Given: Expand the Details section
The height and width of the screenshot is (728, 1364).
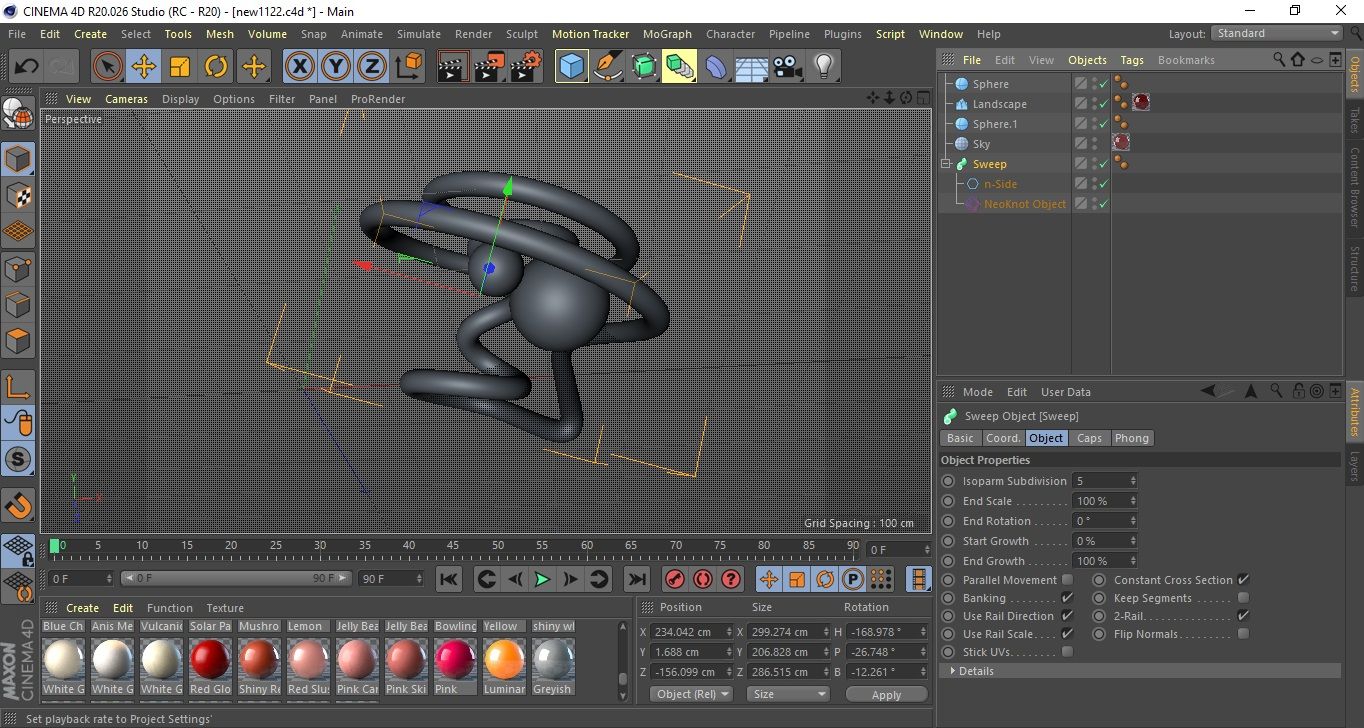Looking at the screenshot, I should pos(953,671).
